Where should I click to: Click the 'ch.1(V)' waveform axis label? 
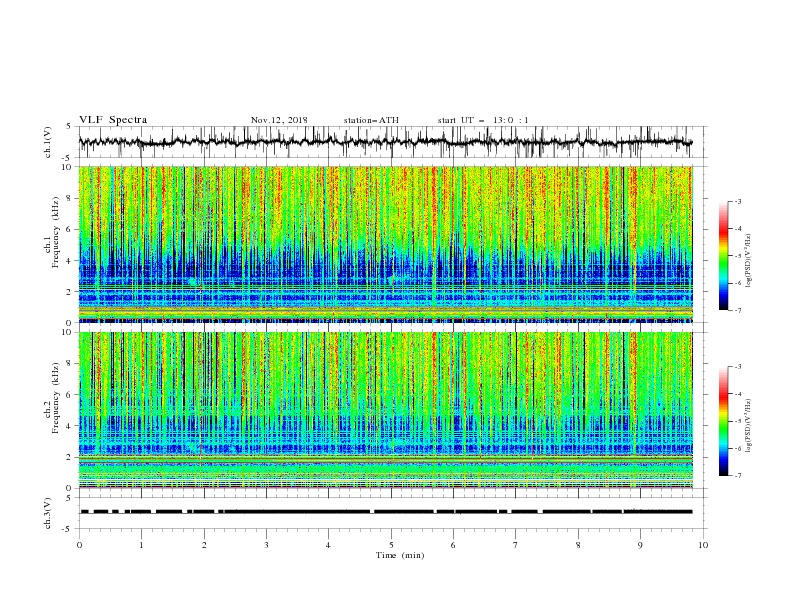click(x=48, y=142)
